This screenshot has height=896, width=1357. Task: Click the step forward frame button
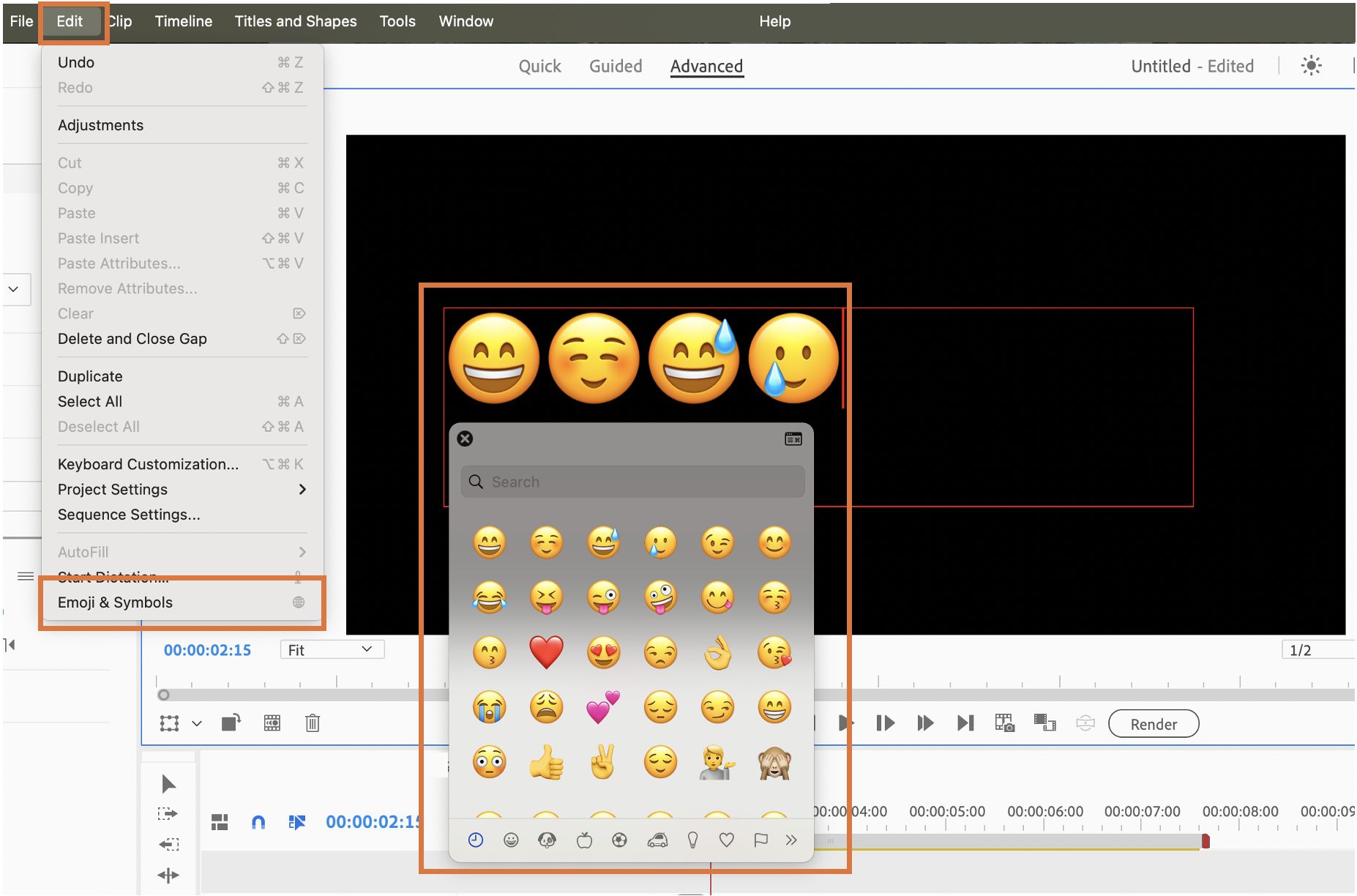pos(885,723)
